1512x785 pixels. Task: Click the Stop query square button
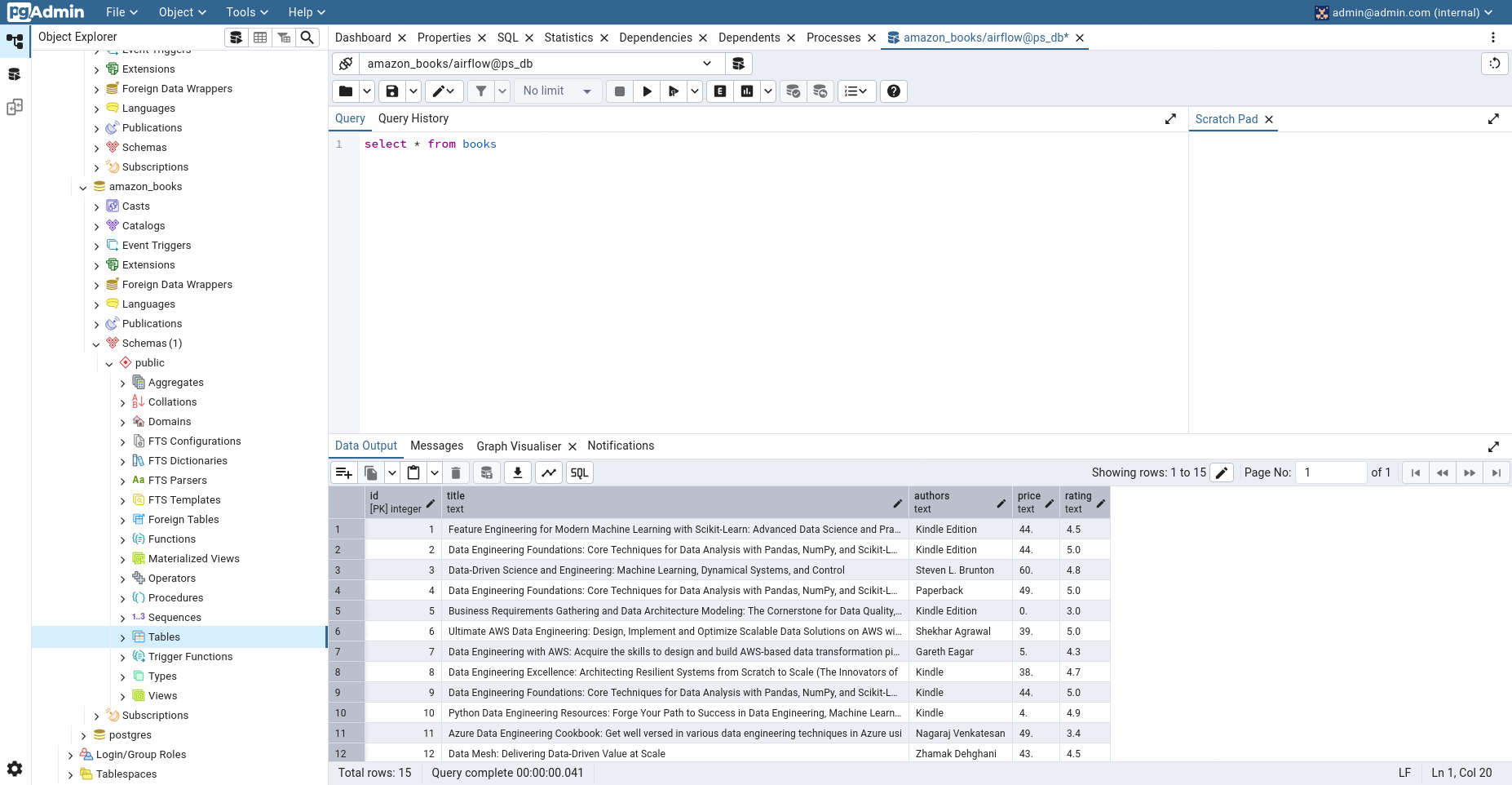pyautogui.click(x=620, y=91)
